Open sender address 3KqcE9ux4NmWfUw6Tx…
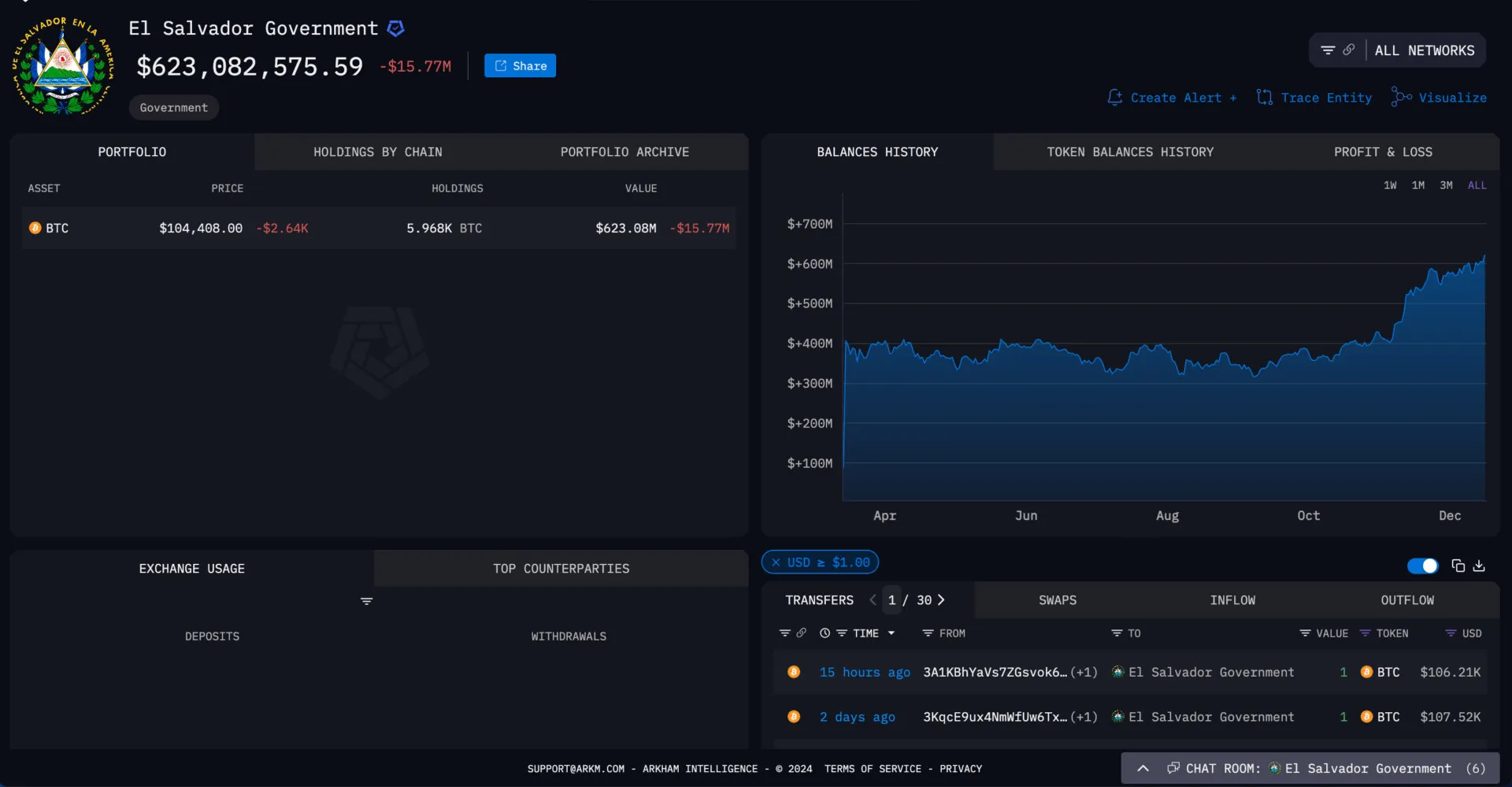The image size is (1512, 787). tap(995, 718)
